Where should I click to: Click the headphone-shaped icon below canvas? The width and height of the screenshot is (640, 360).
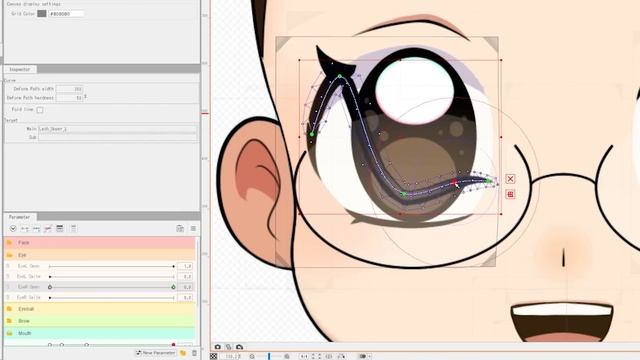point(240,347)
